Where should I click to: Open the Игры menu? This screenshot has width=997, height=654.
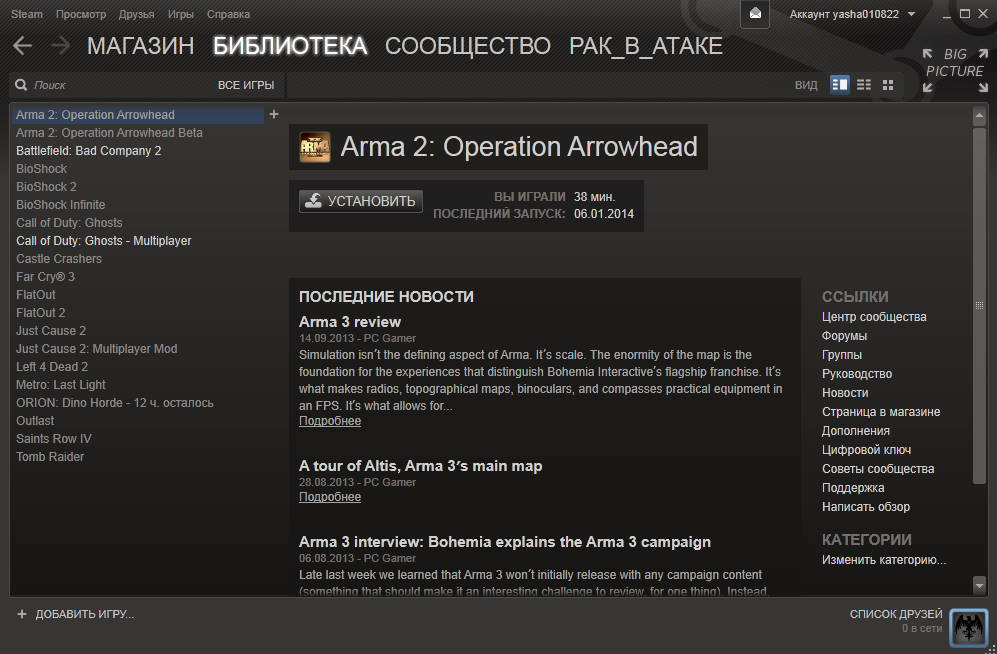181,14
